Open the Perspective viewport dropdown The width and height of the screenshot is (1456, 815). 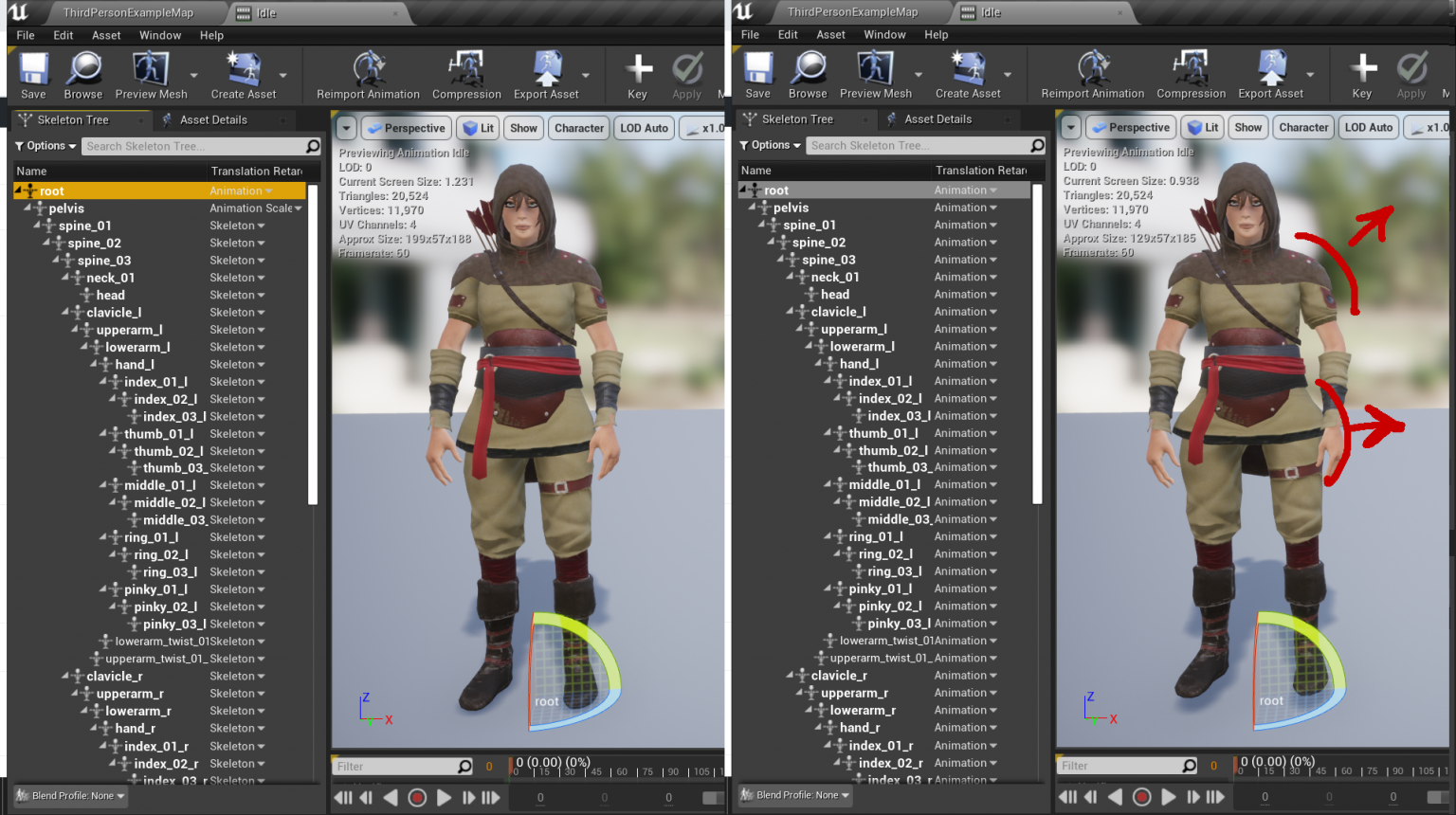tap(406, 127)
